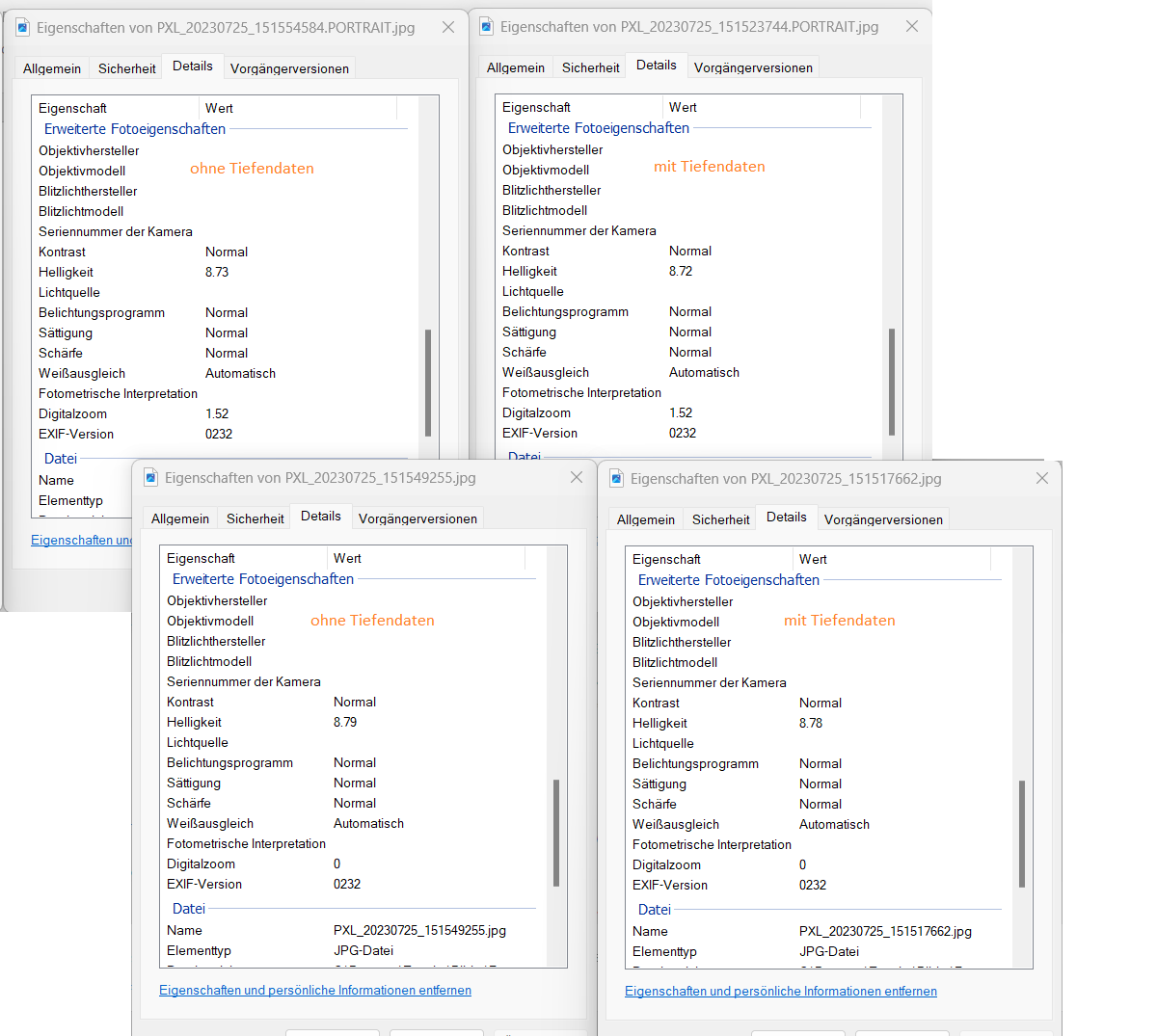1157x1036 pixels.
Task: Click file icon in 151523744.PORTRAIT title bar
Action: [x=487, y=26]
